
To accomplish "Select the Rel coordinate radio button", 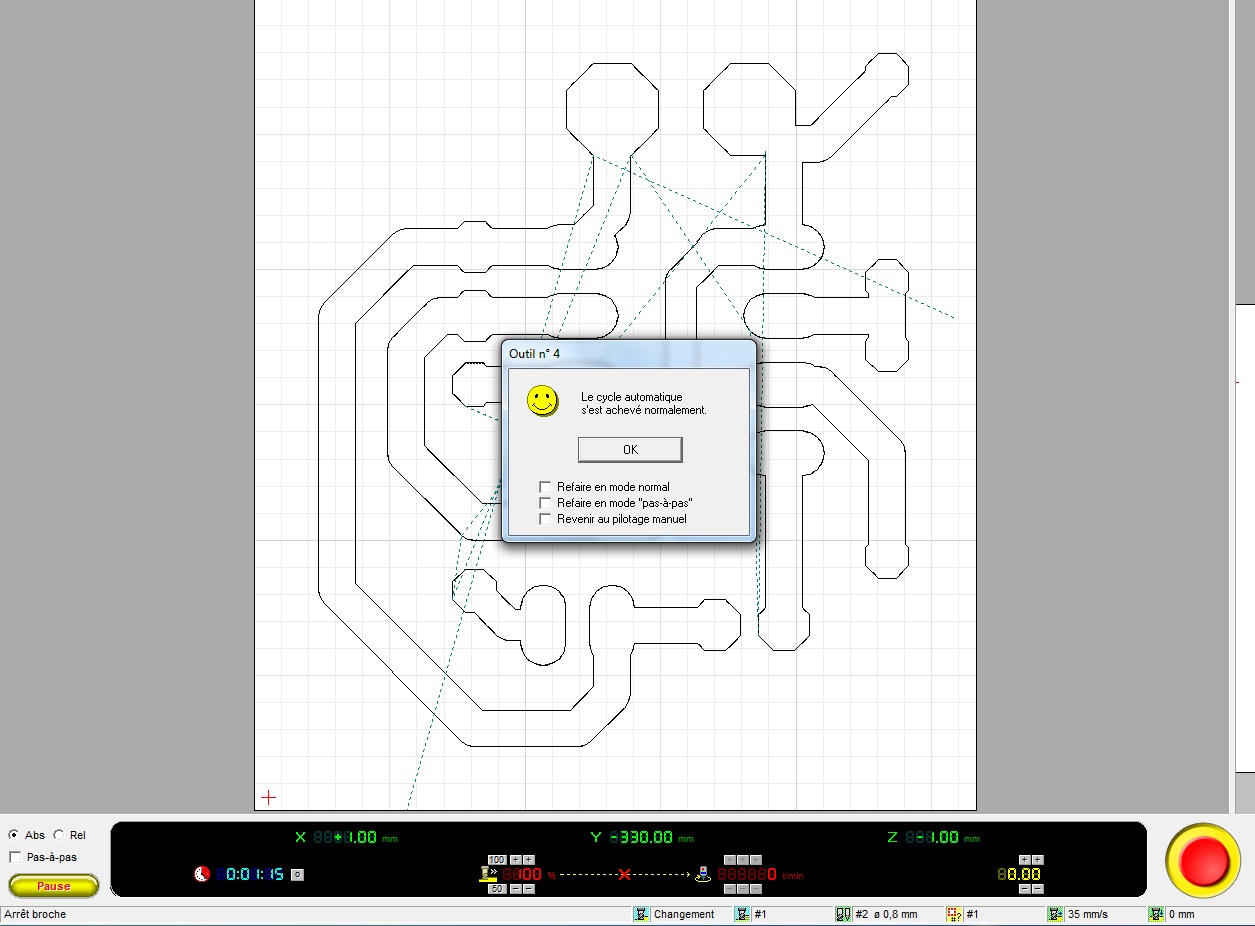I will click(59, 835).
